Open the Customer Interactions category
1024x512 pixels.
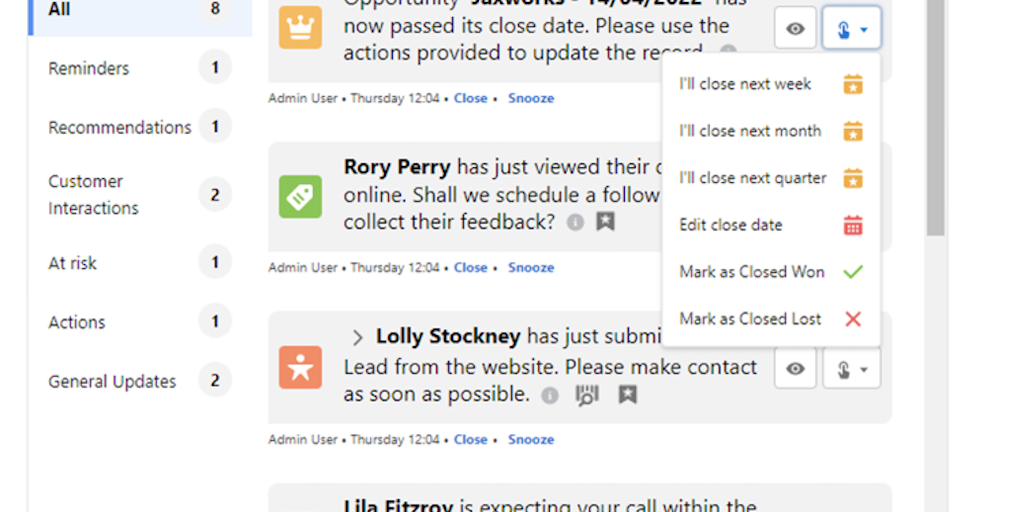[95, 195]
